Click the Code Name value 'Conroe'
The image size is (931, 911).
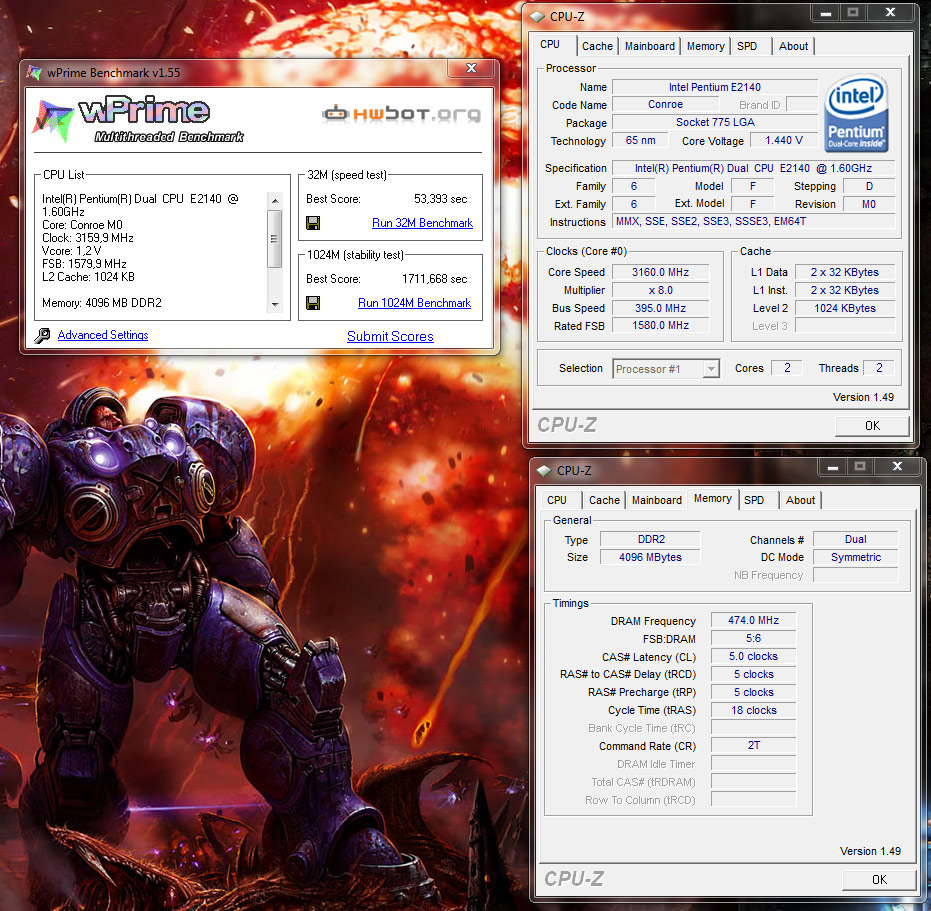point(665,105)
